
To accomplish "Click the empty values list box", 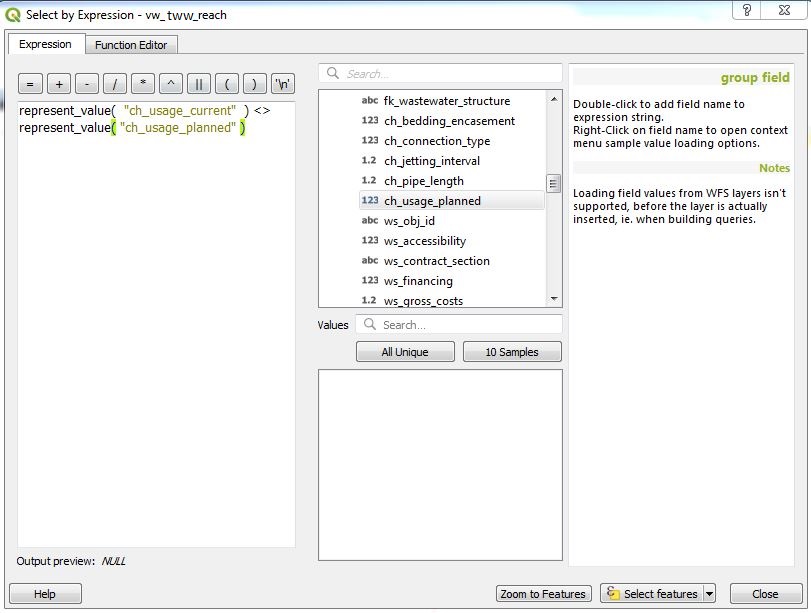I will tap(440, 465).
